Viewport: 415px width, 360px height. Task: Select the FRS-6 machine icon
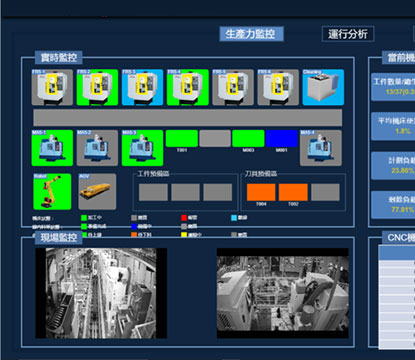tap(278, 87)
